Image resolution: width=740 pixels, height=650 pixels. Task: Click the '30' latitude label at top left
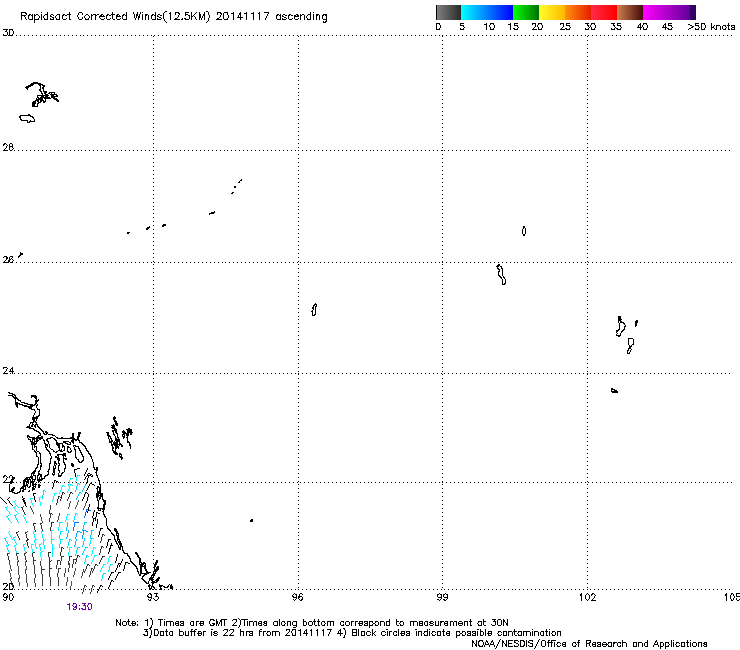coord(8,33)
